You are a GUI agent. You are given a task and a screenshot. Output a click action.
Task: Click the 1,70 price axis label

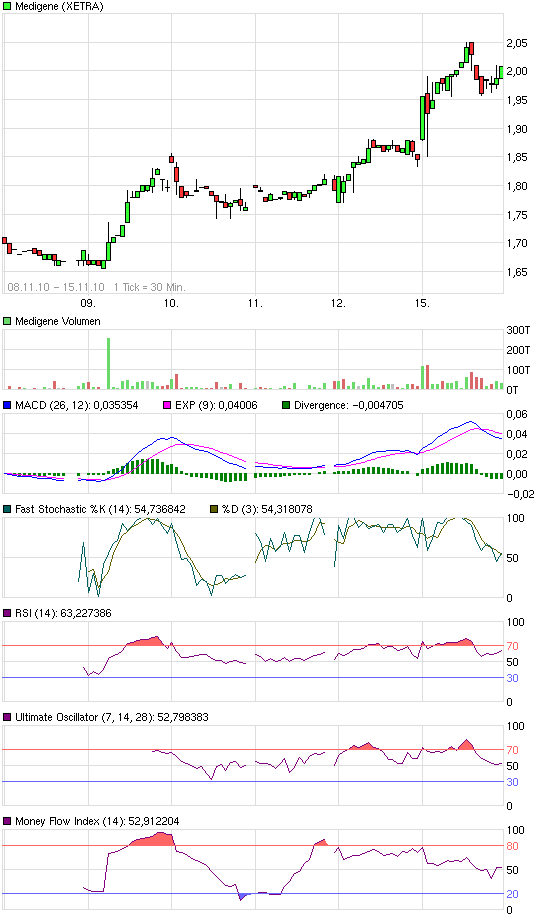[x=517, y=243]
